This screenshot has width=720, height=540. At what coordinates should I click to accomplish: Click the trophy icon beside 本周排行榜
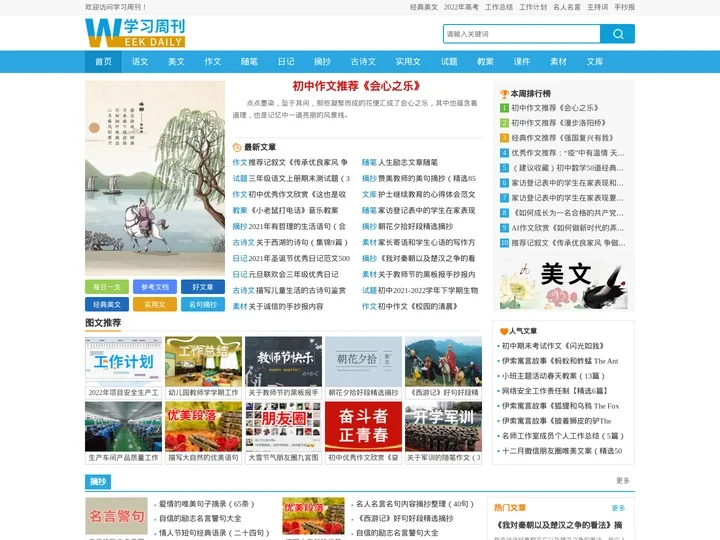504,94
